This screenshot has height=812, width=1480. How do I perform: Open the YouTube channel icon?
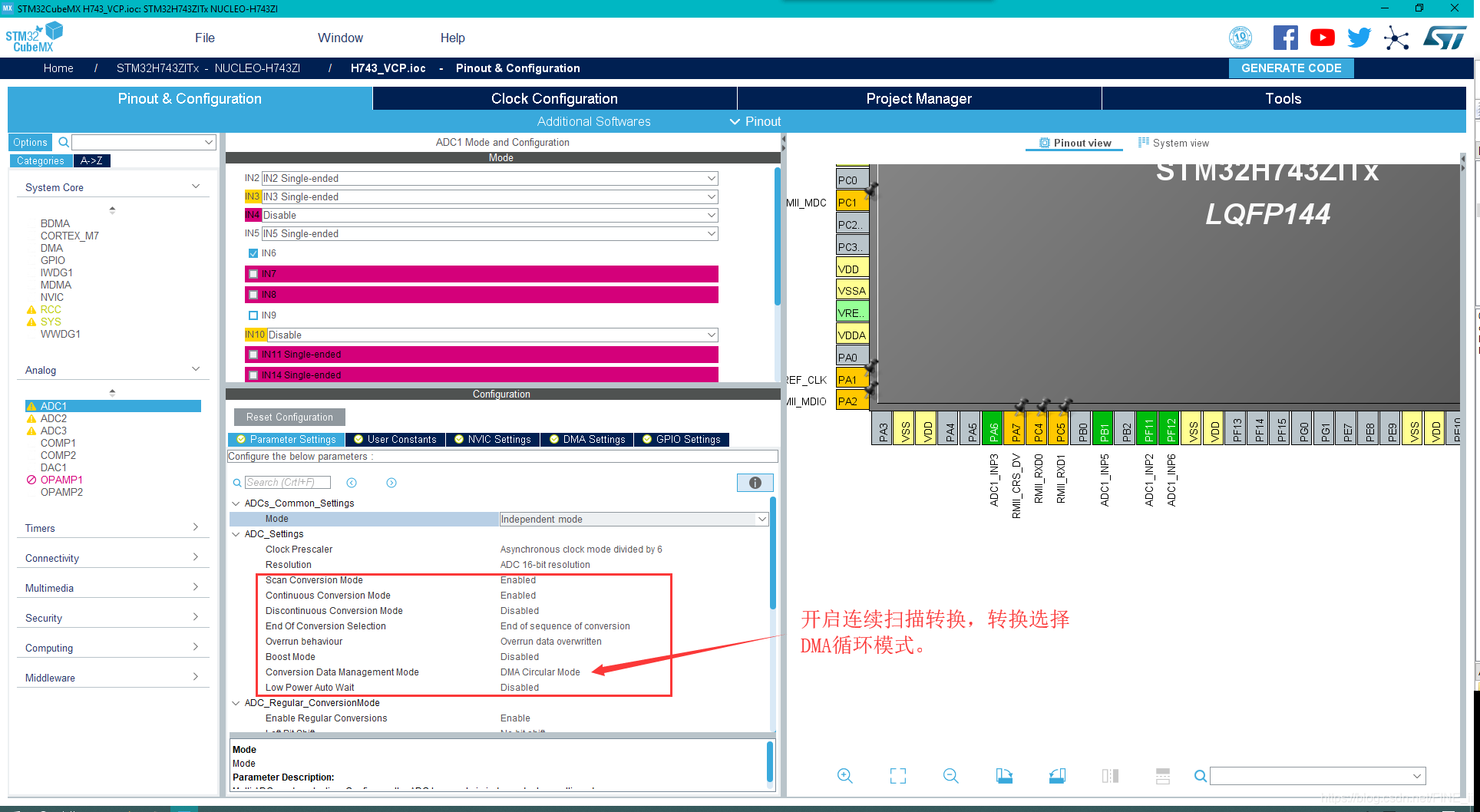coord(1322,38)
